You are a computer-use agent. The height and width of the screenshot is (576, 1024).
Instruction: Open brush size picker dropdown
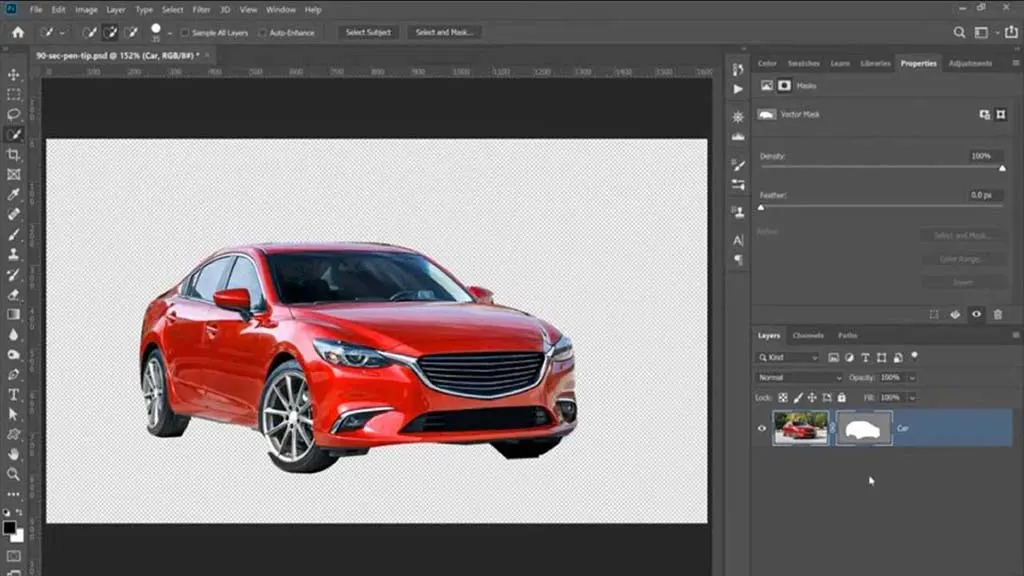coord(170,33)
